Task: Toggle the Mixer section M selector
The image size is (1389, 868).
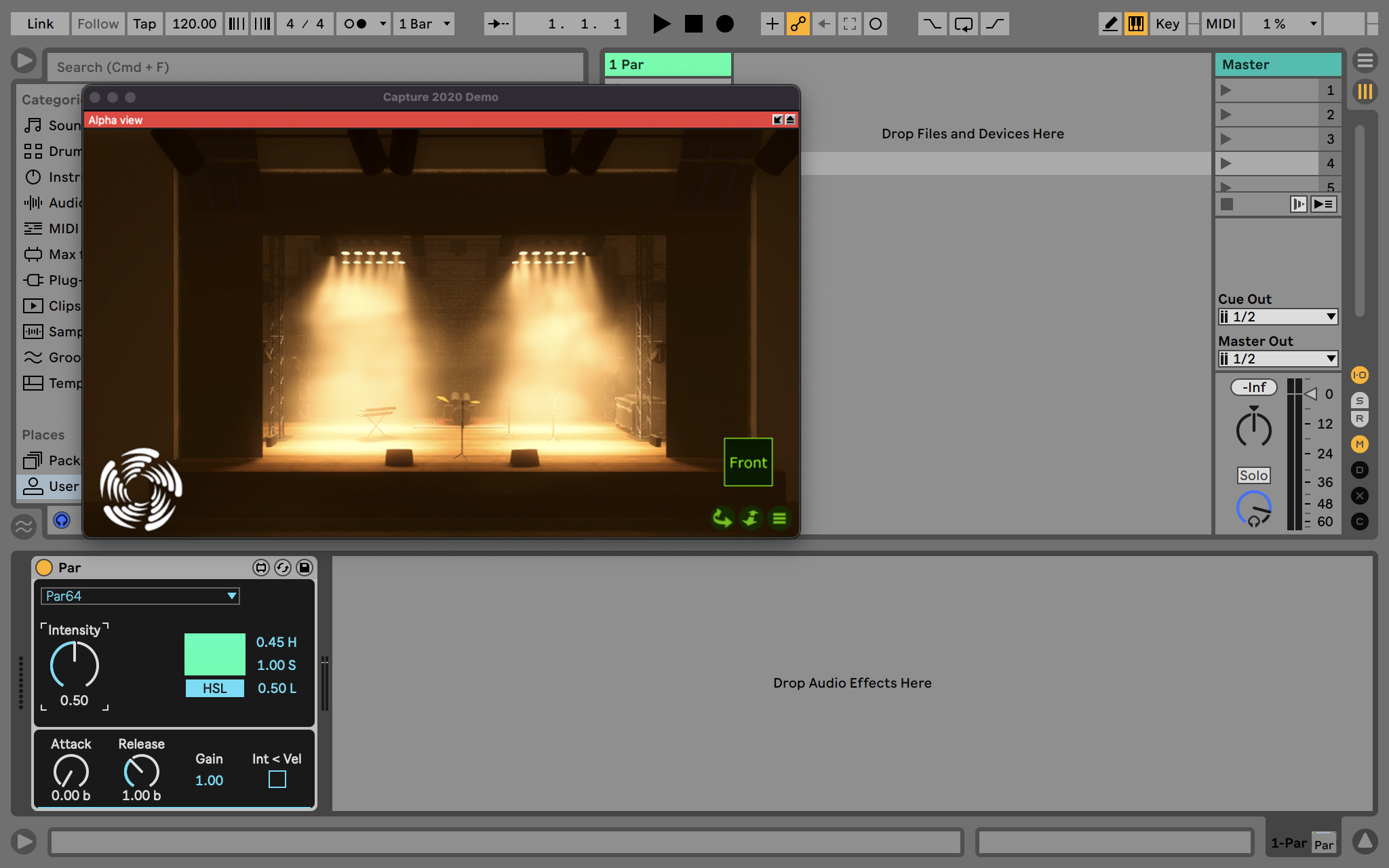Action: 1360,444
